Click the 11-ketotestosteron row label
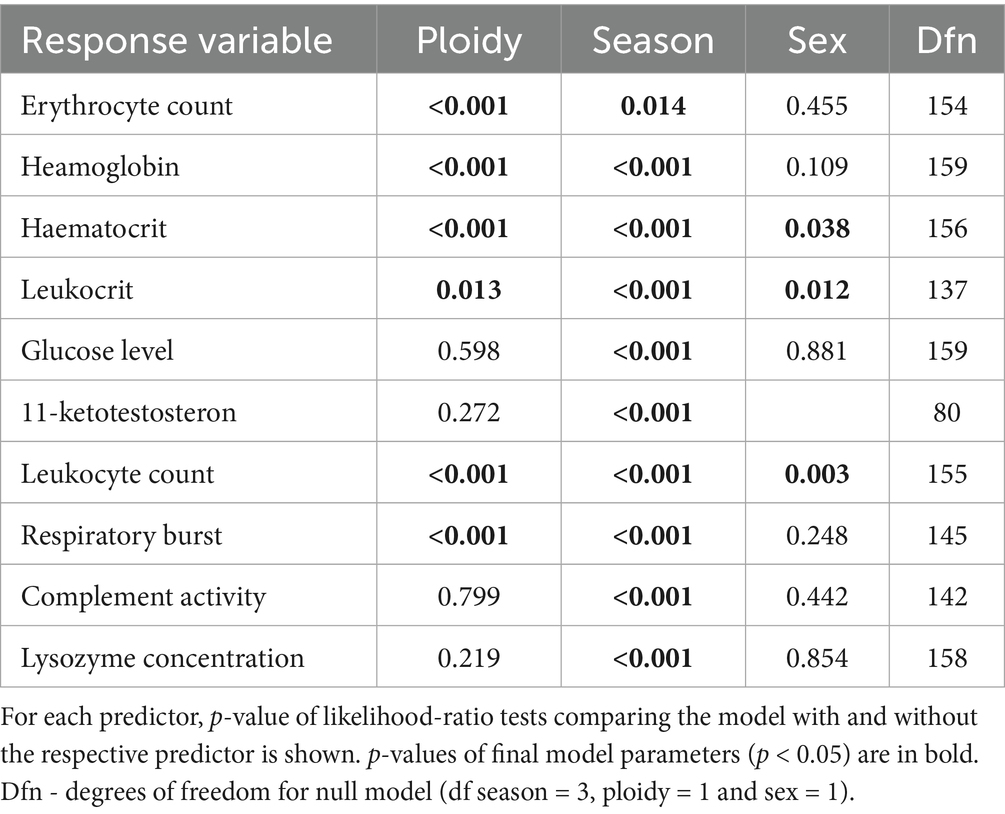The image size is (1005, 814). pos(129,412)
